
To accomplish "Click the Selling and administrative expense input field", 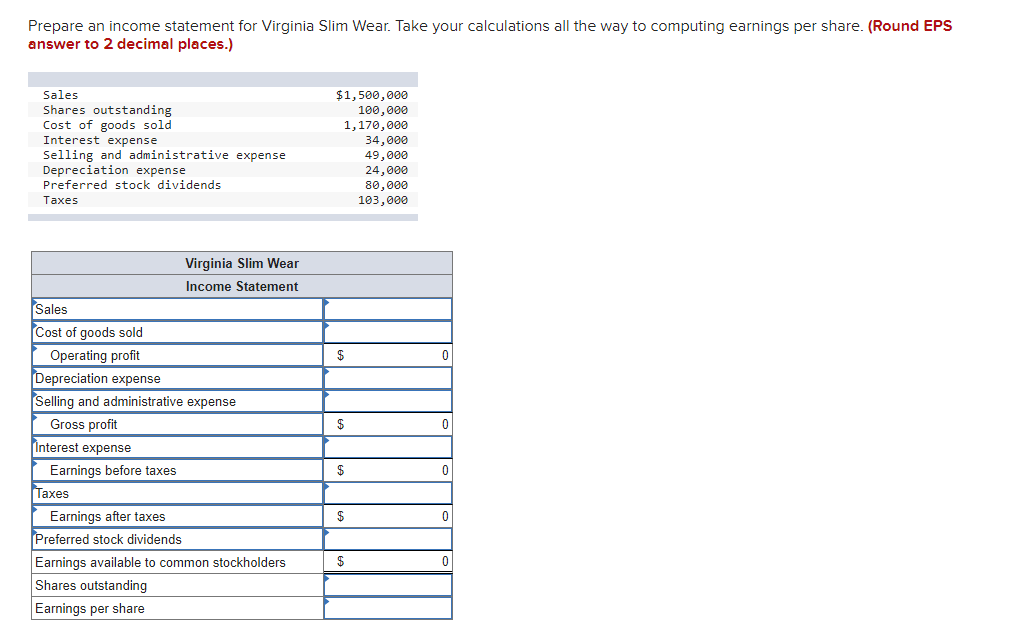I will pyautogui.click(x=390, y=401).
